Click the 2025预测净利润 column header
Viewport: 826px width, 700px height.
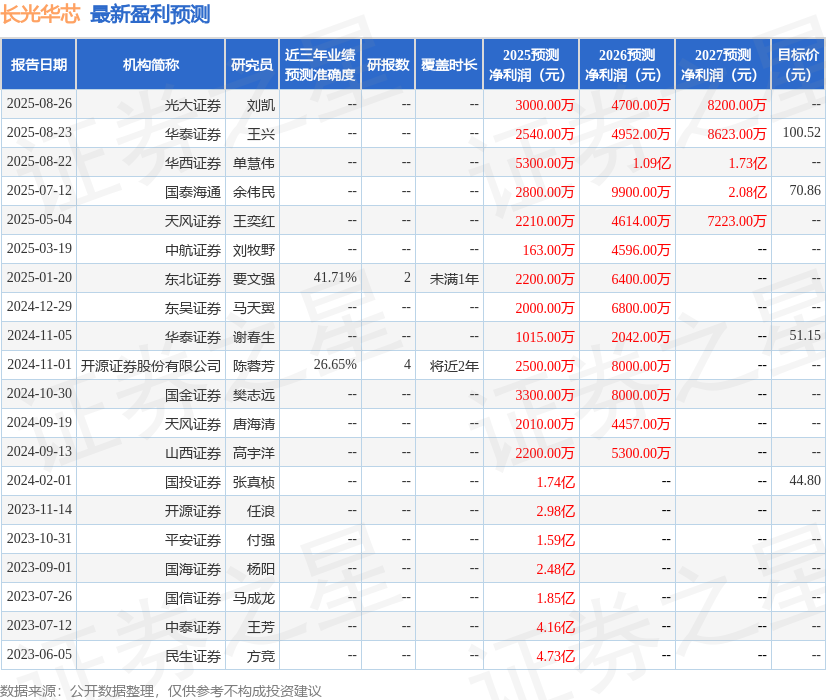click(533, 64)
